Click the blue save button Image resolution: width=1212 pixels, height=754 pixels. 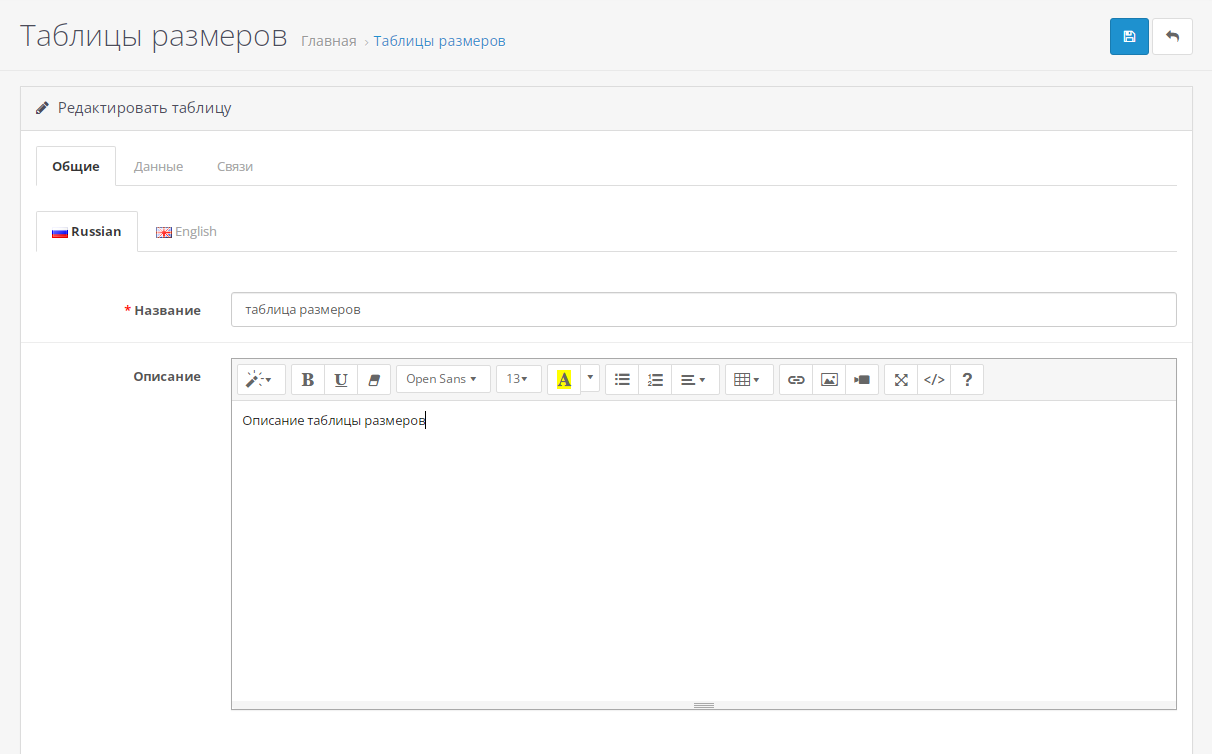point(1129,37)
